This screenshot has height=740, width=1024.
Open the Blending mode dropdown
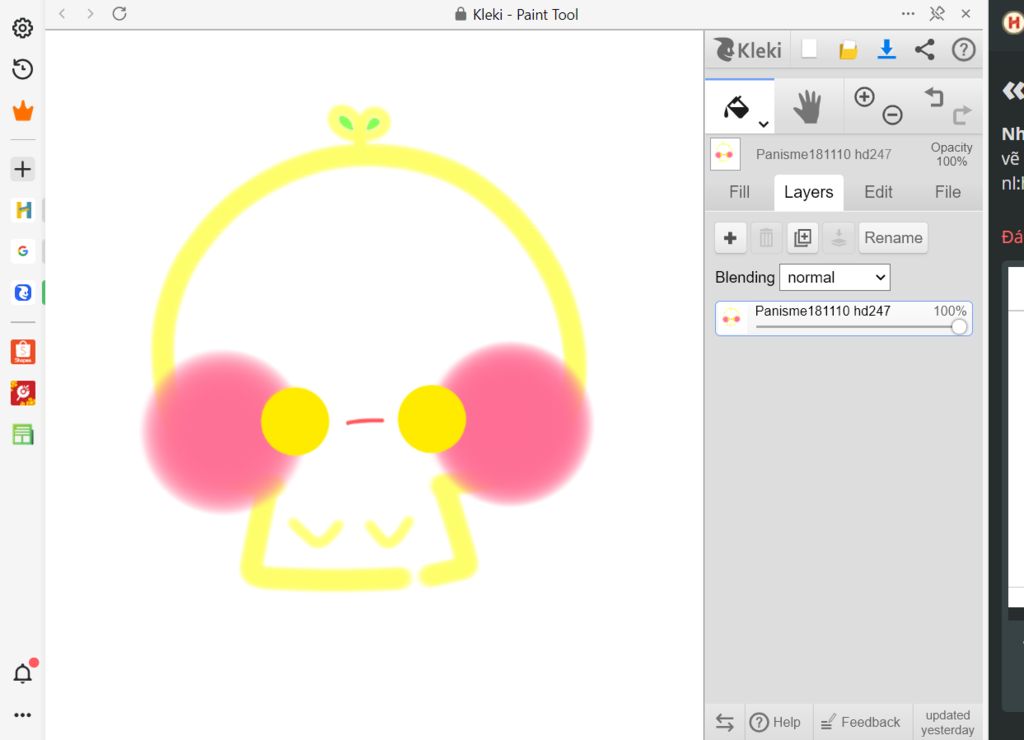[x=835, y=278]
